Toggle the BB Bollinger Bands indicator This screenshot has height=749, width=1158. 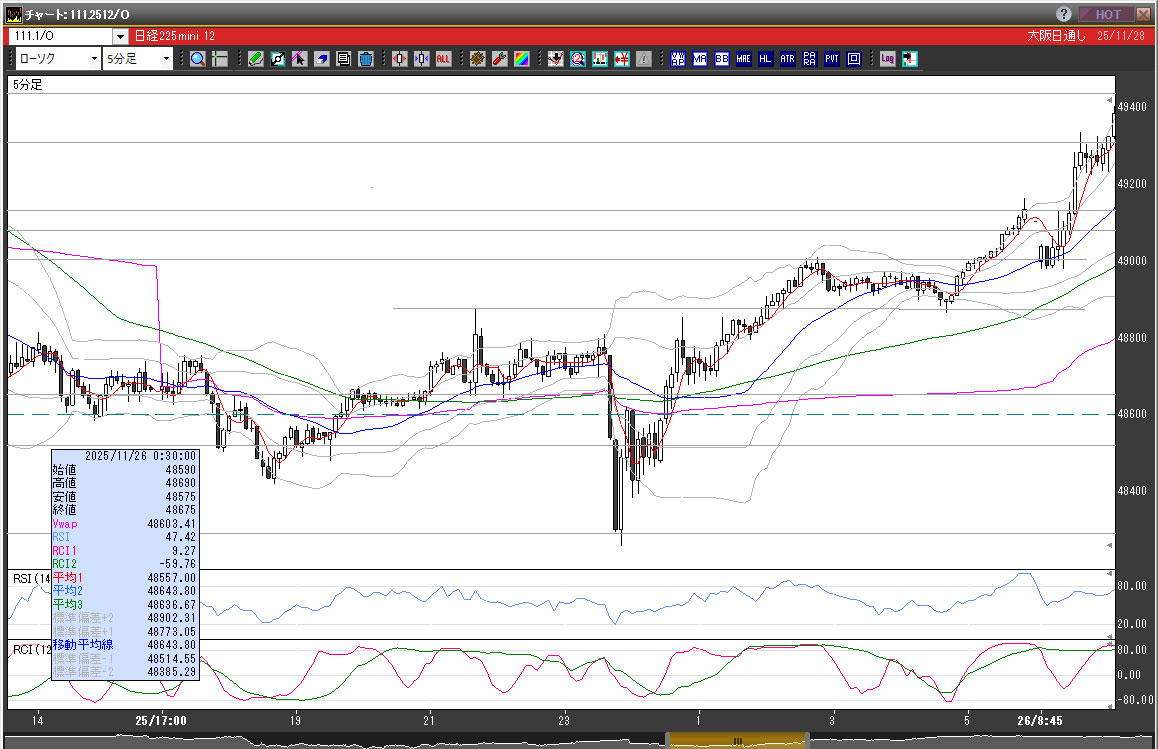click(x=721, y=59)
